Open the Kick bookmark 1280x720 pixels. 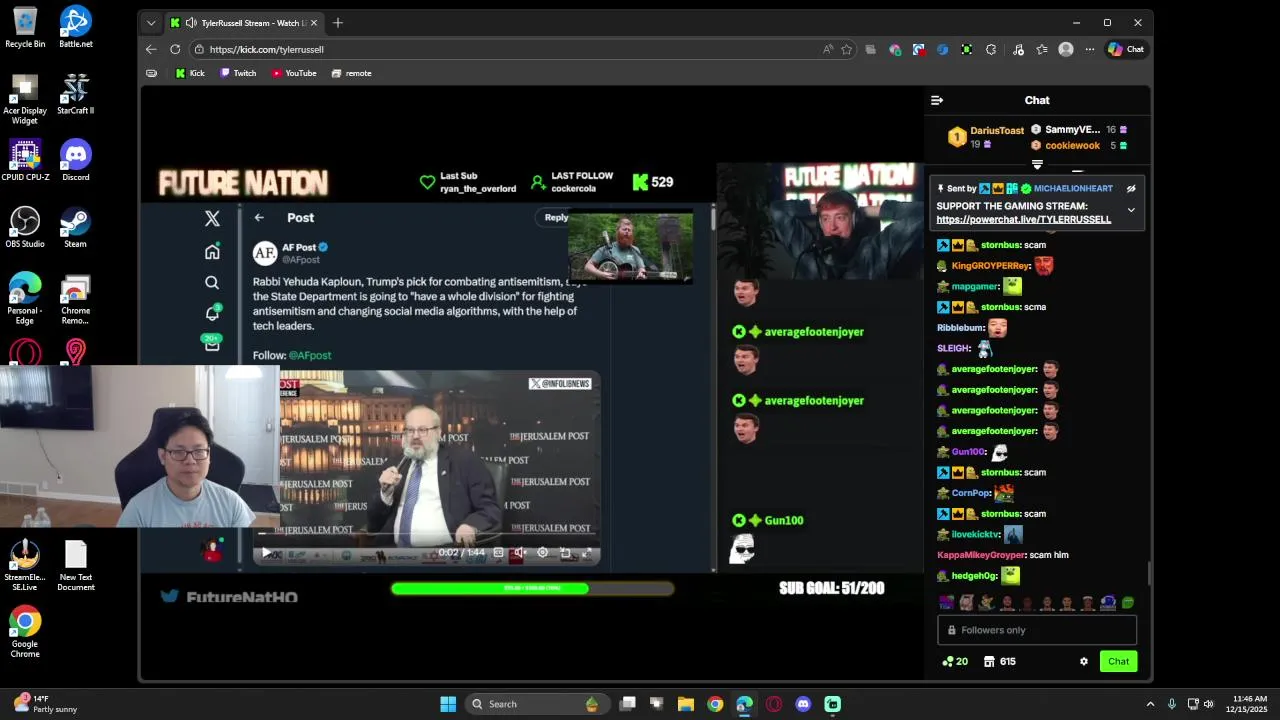click(189, 73)
